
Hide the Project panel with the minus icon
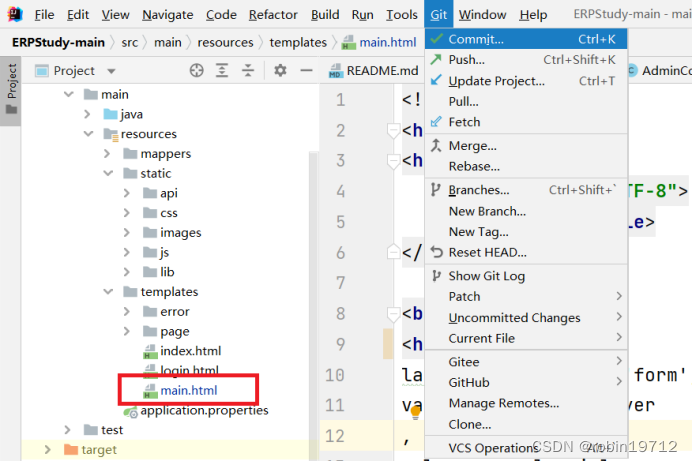point(306,70)
